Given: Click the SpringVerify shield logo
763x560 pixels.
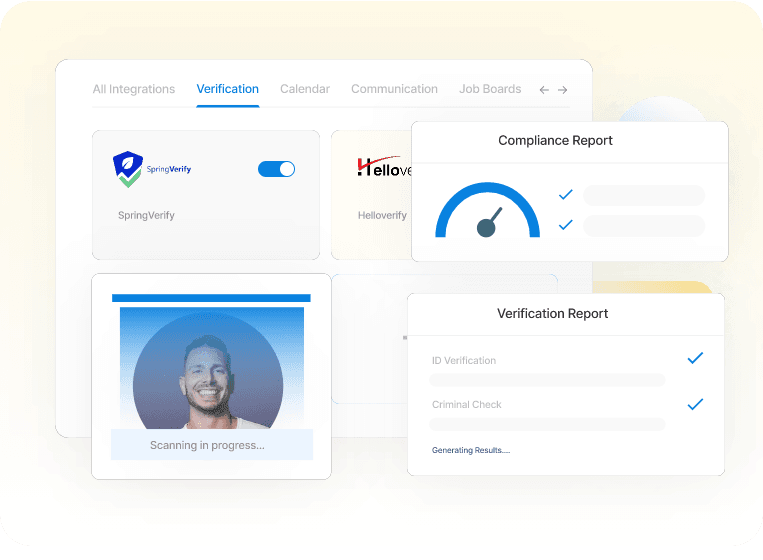Looking at the screenshot, I should click(127, 169).
